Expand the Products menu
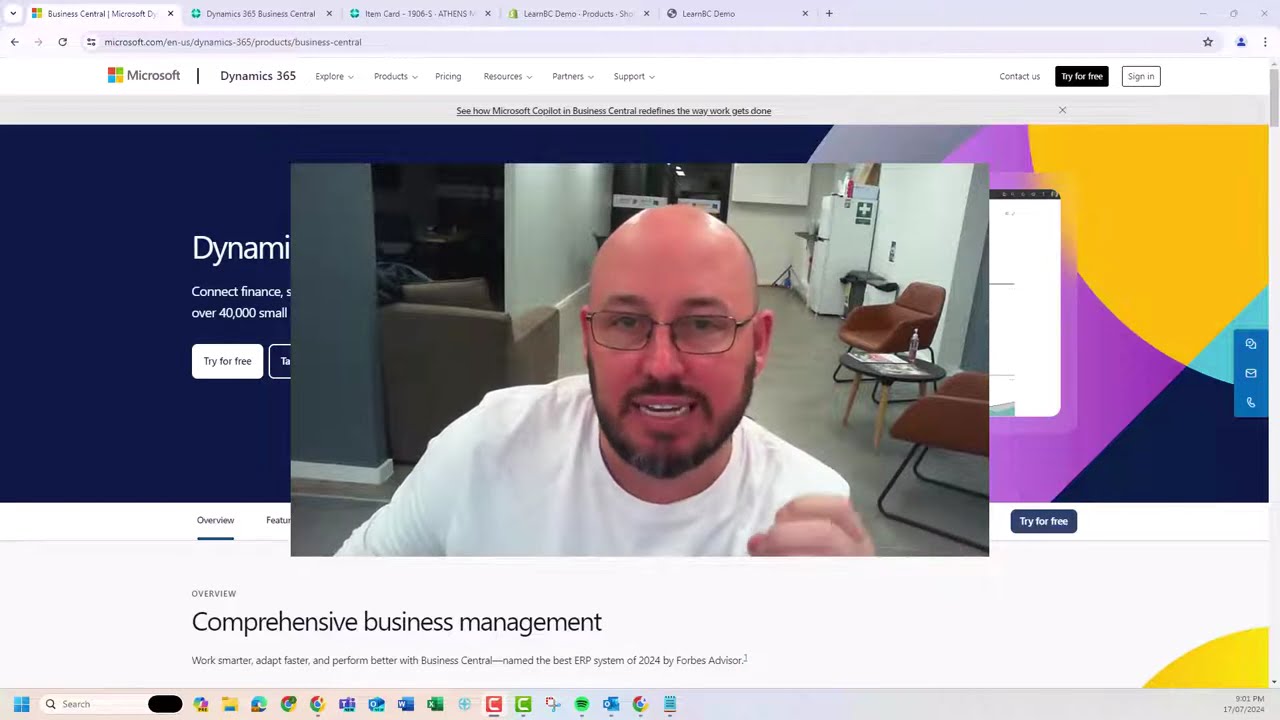Screen dimensions: 1280x720 coord(395,76)
